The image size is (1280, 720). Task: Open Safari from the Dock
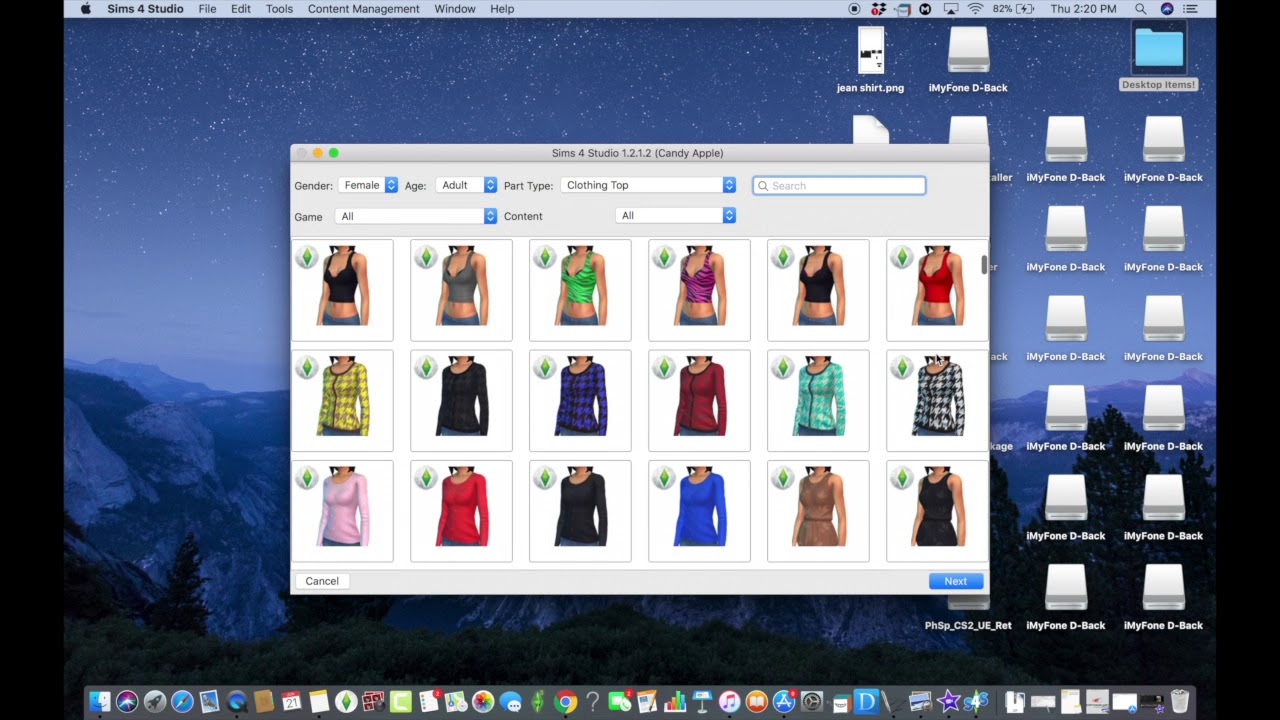pos(182,701)
